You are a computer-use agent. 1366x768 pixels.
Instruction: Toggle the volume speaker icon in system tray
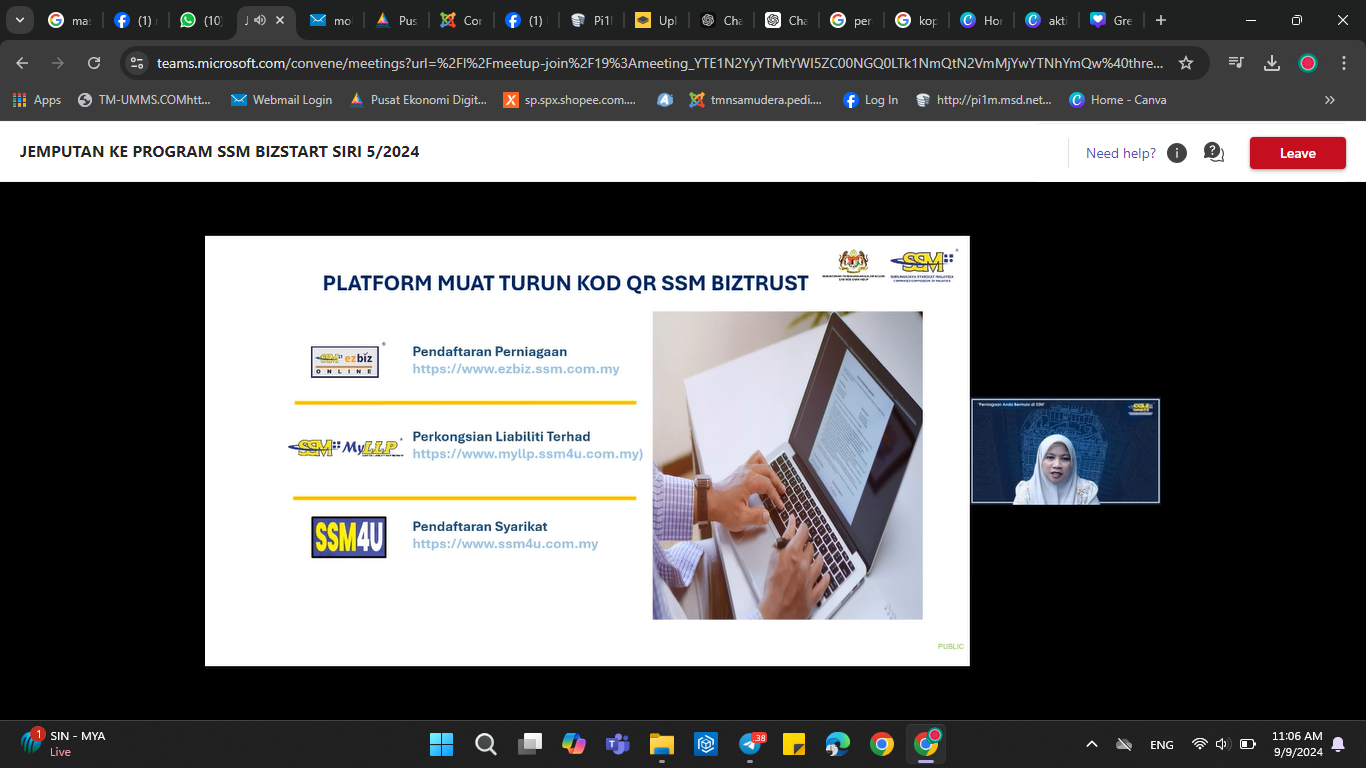coord(1222,745)
